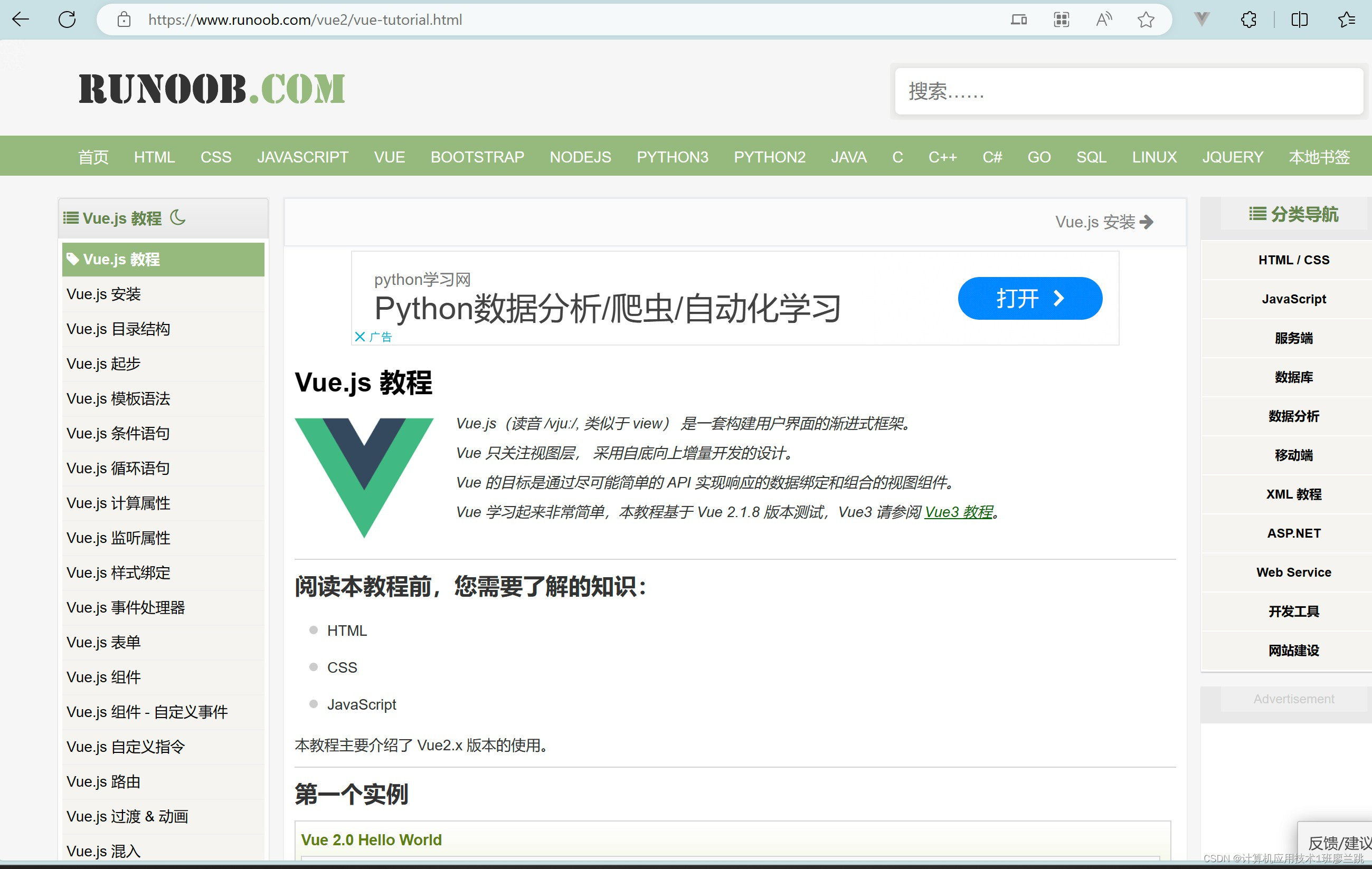Image resolution: width=1372 pixels, height=869 pixels.
Task: Toggle night mode with moon icon
Action: [178, 217]
